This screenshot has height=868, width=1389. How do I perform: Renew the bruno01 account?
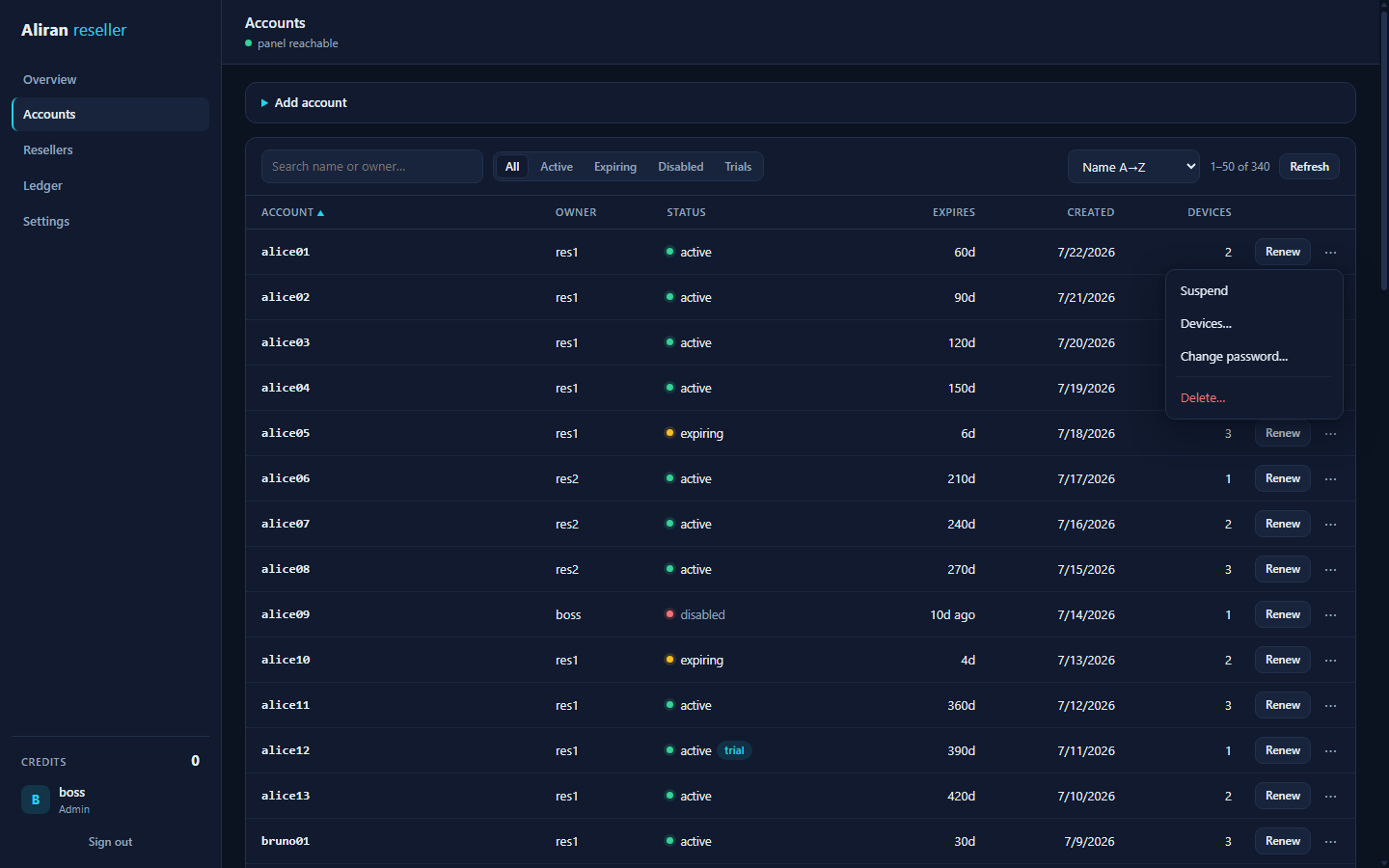1282,841
